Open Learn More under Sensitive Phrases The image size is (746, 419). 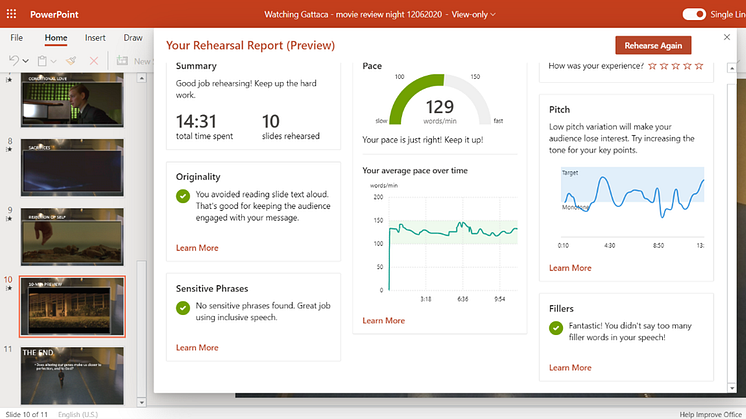coord(197,348)
